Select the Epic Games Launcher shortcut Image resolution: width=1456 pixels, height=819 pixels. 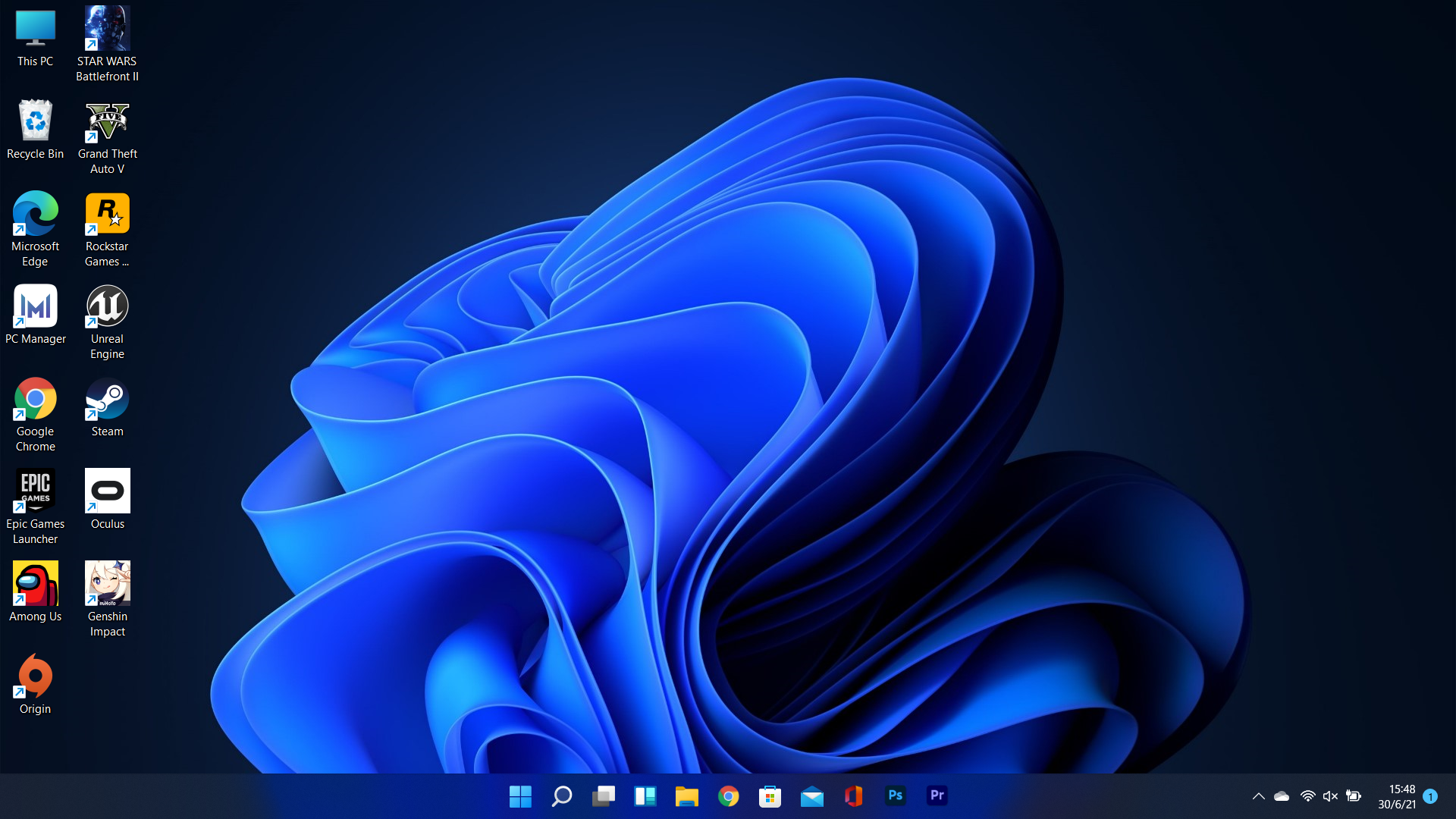click(35, 507)
